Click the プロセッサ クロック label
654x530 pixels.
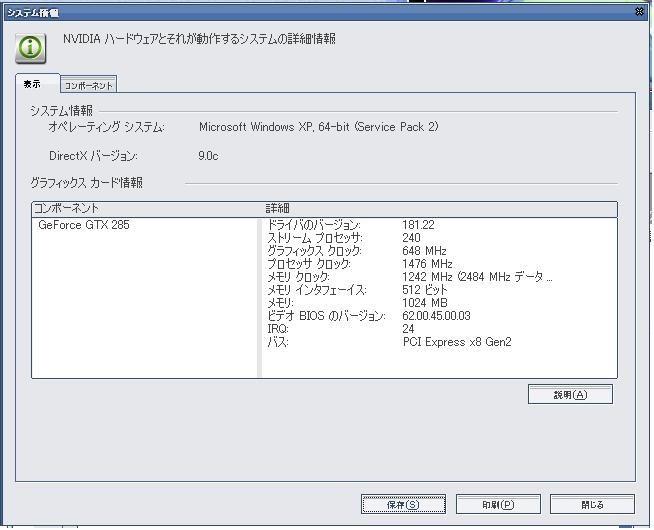click(309, 264)
